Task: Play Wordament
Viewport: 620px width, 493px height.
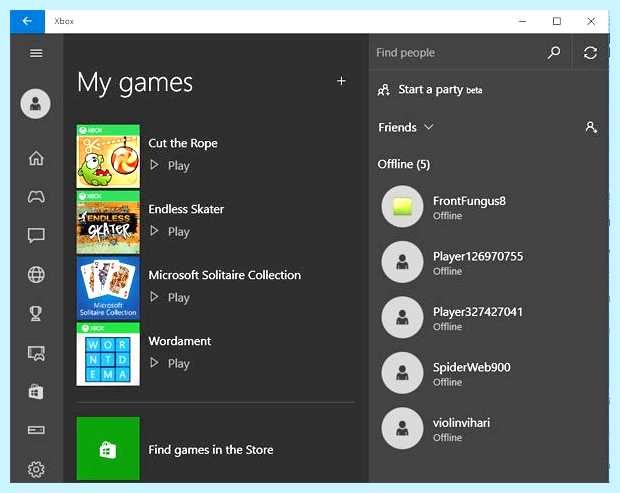Action: pos(170,363)
